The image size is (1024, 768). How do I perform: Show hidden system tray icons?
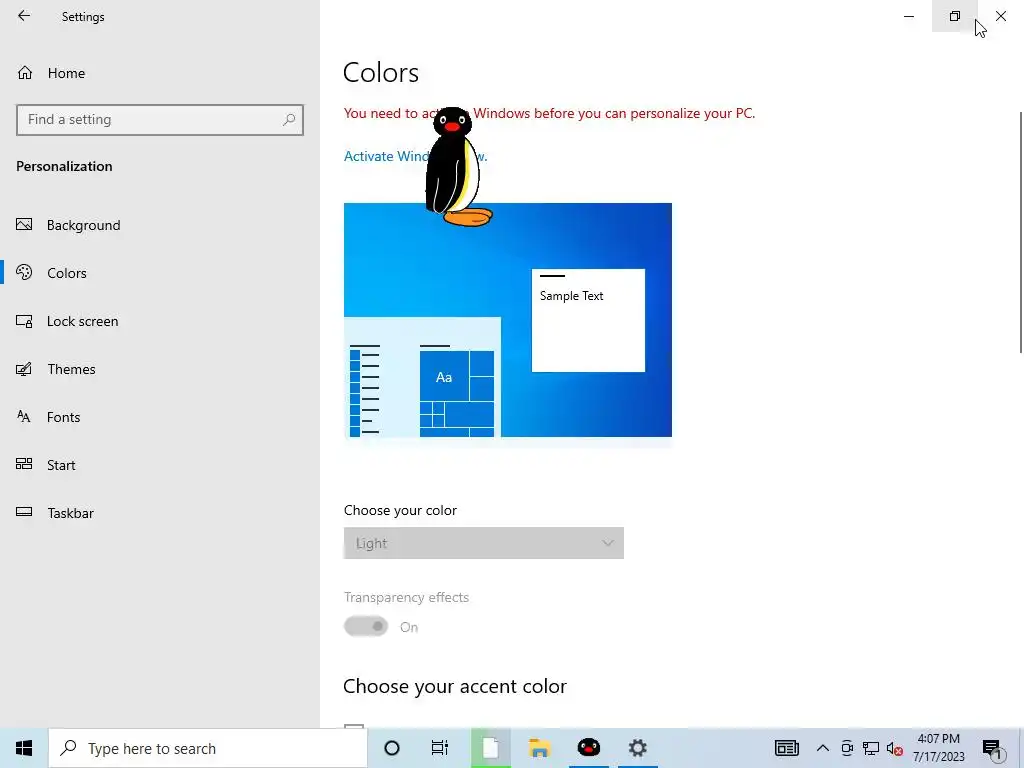point(823,748)
